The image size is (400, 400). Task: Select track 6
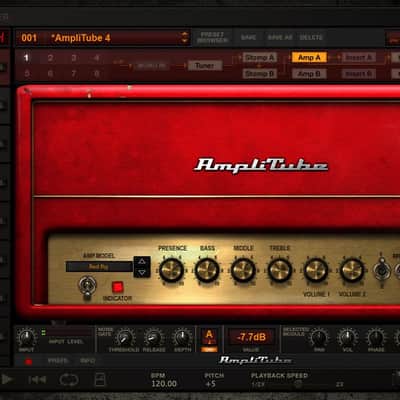(x=50, y=73)
